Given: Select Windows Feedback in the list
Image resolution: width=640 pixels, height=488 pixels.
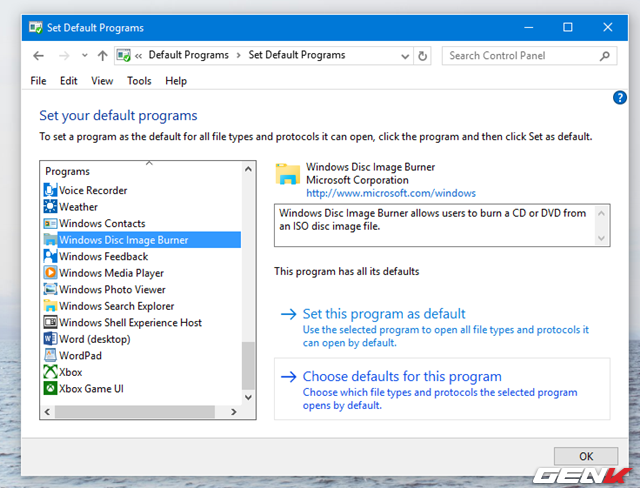Looking at the screenshot, I should point(104,256).
